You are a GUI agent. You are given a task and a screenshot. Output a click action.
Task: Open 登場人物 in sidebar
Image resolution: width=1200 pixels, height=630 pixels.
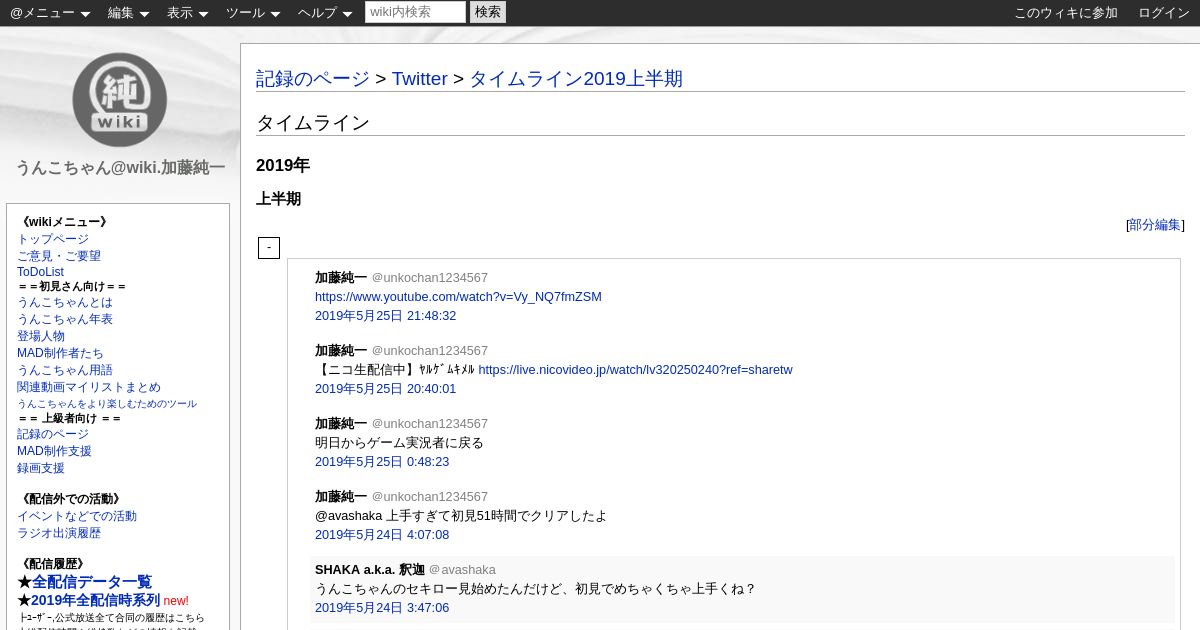(41, 336)
